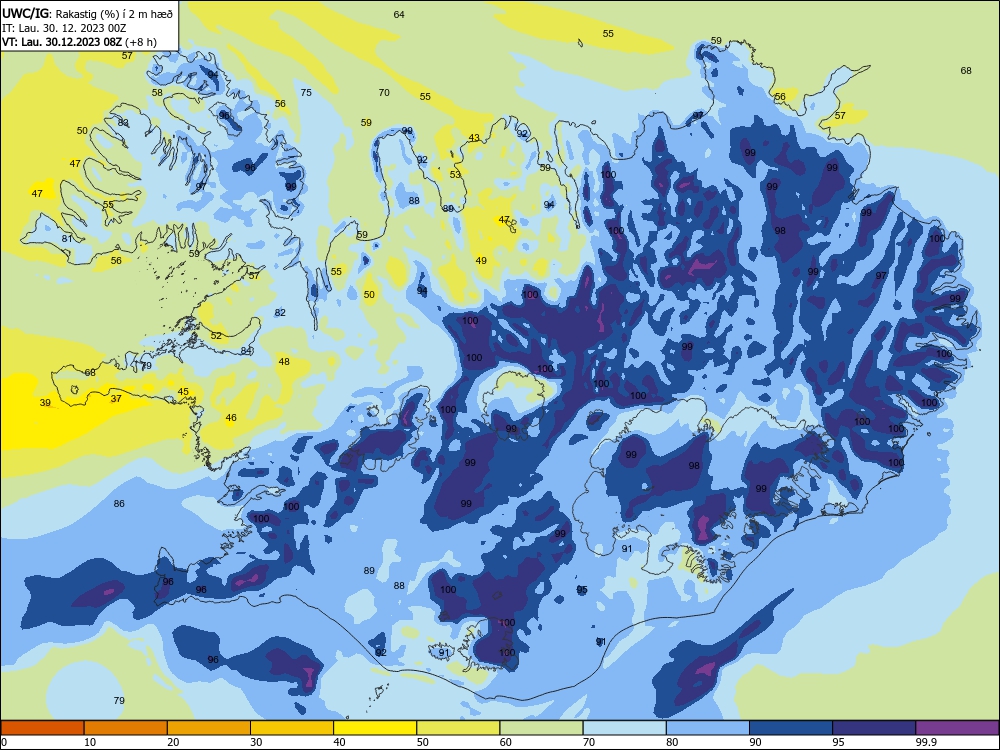The width and height of the screenshot is (1000, 750).
Task: Click the '43' humidity value on the map
Action: tap(474, 138)
